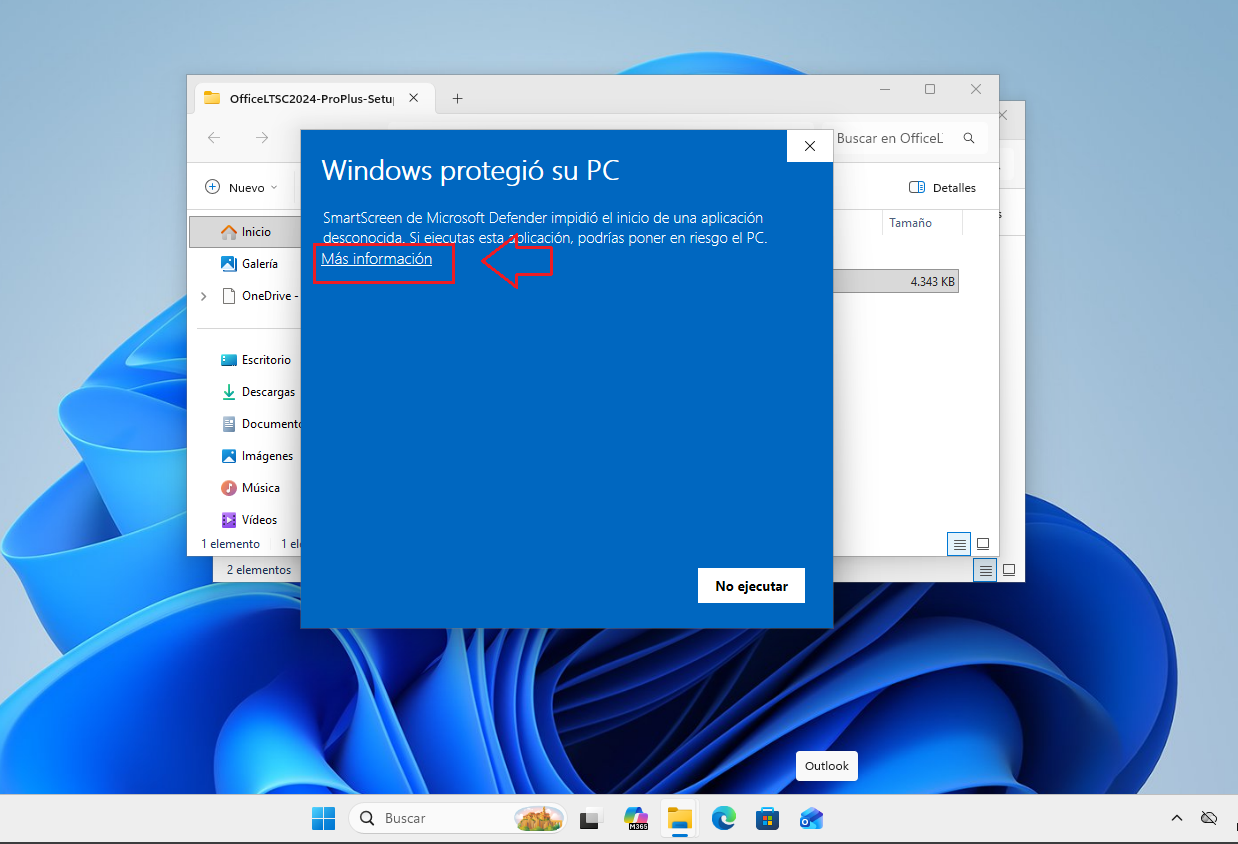
Task: Sort by the Tamaño column header
Action: point(910,223)
